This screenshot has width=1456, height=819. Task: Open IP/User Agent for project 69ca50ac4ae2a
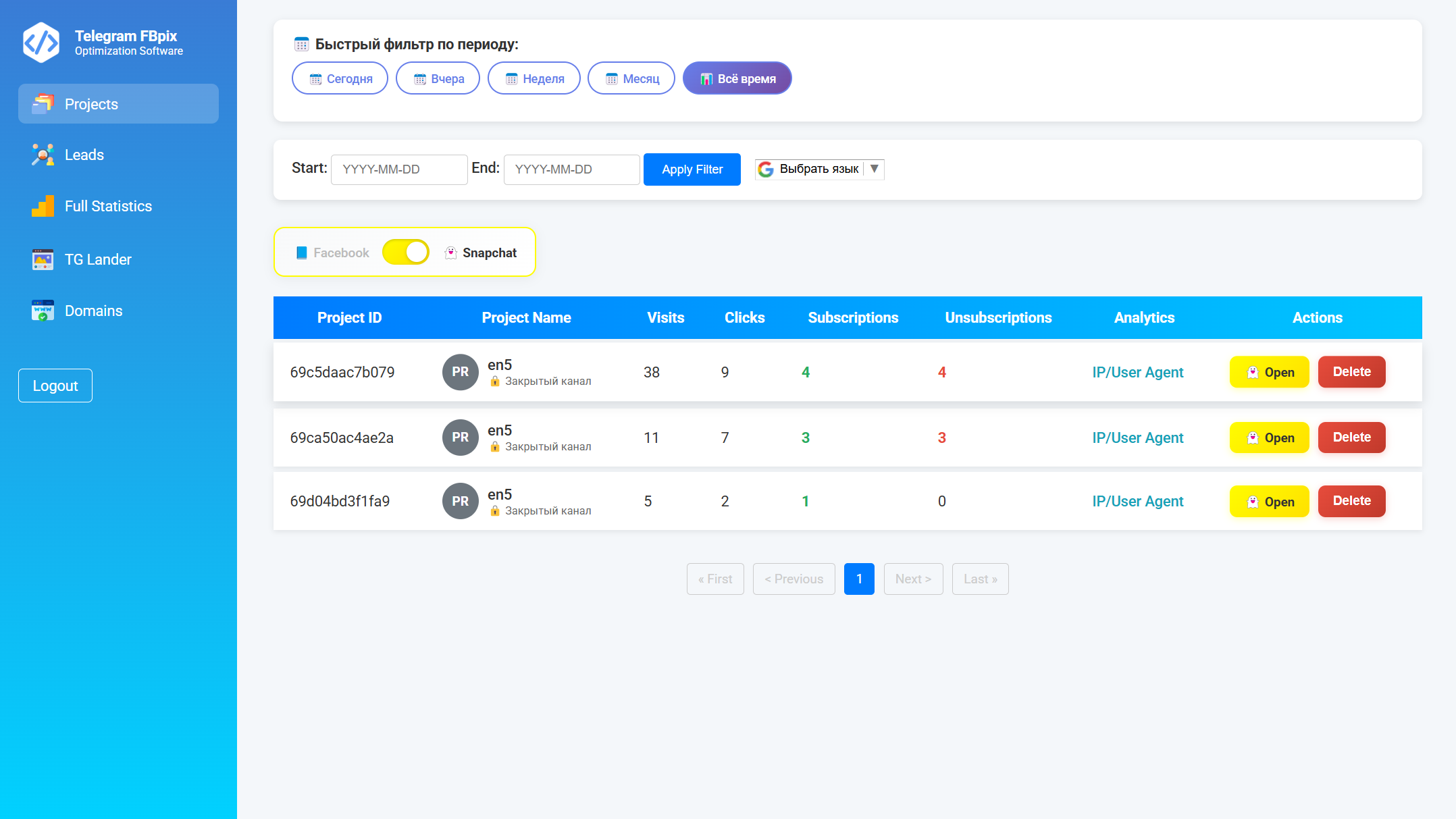[1137, 438]
